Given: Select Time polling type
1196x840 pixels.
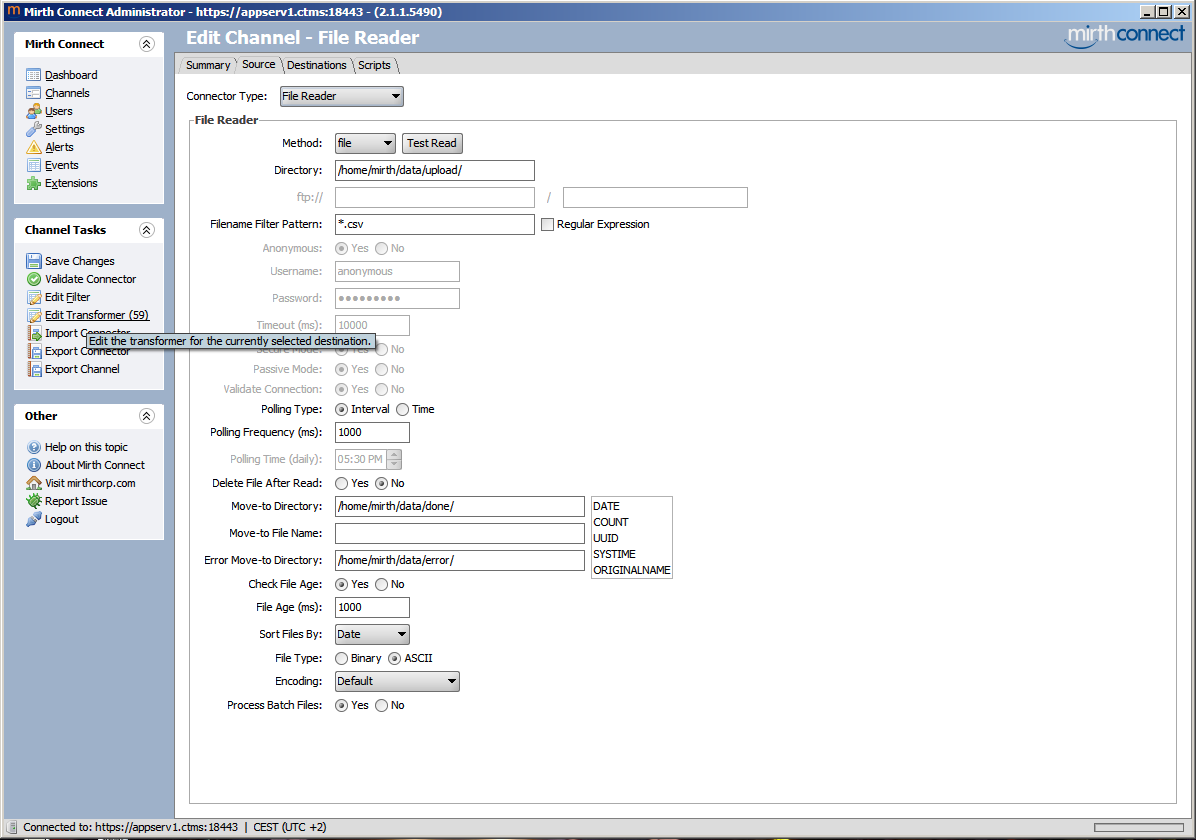Looking at the screenshot, I should 402,410.
